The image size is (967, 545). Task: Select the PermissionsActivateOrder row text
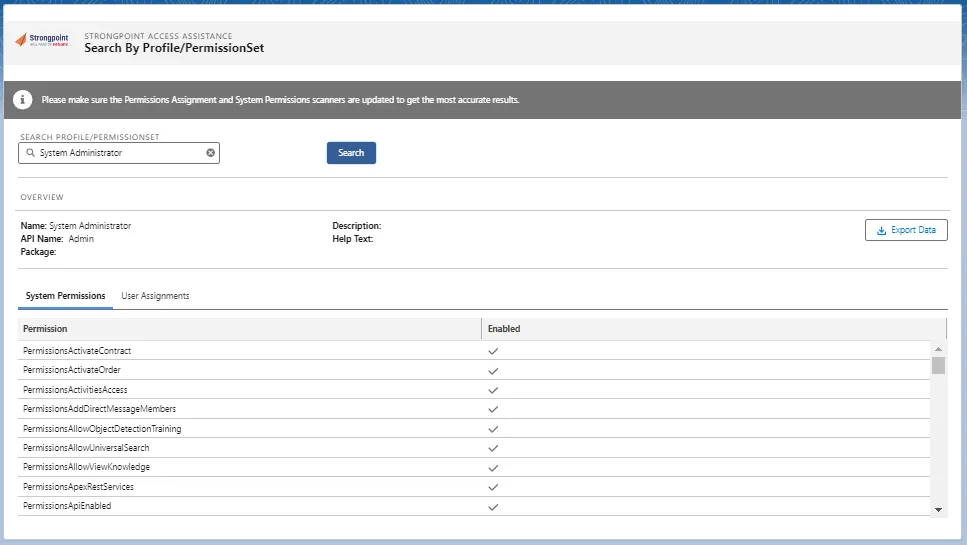72,370
